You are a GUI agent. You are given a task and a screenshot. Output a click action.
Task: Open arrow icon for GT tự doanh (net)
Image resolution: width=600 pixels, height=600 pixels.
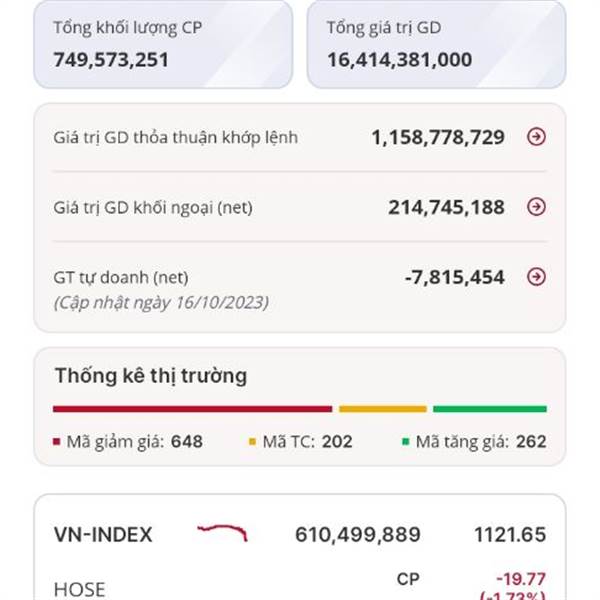[536, 277]
